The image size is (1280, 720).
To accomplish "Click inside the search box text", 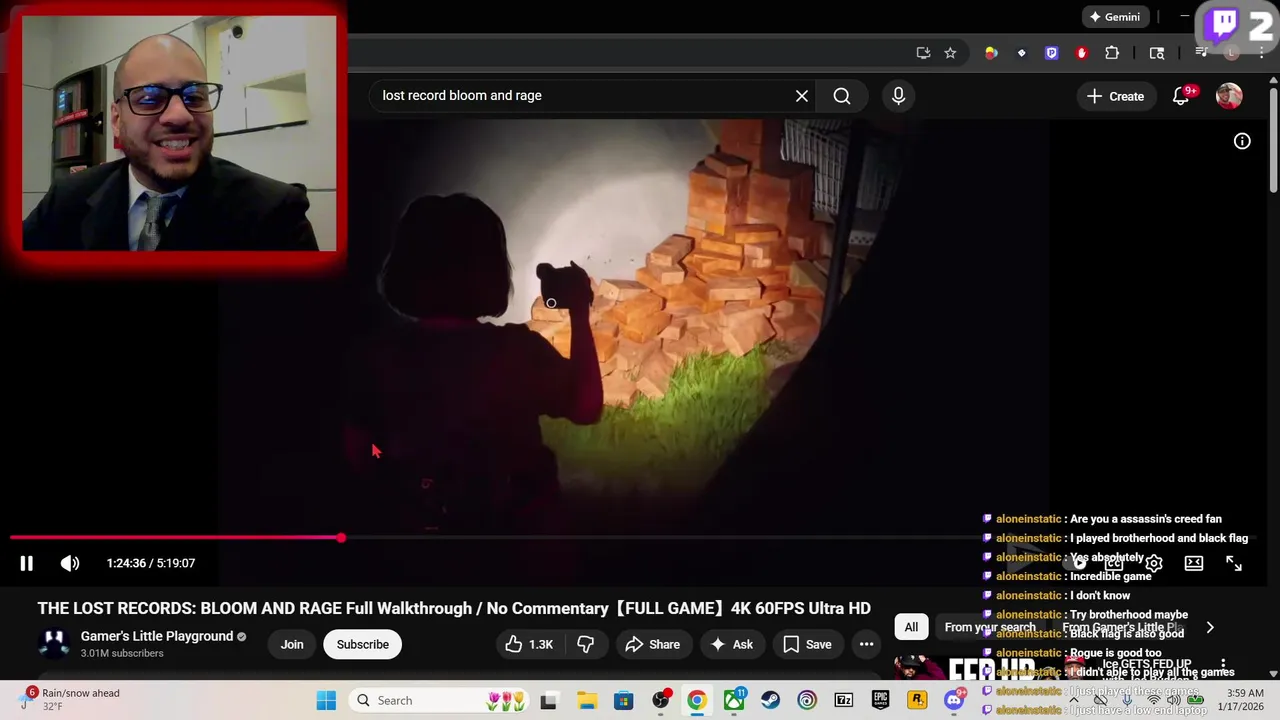I will click(x=462, y=96).
